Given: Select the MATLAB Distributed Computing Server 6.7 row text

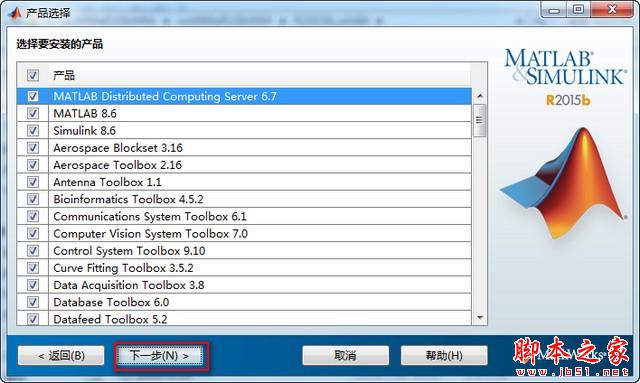Looking at the screenshot, I should (x=165, y=96).
